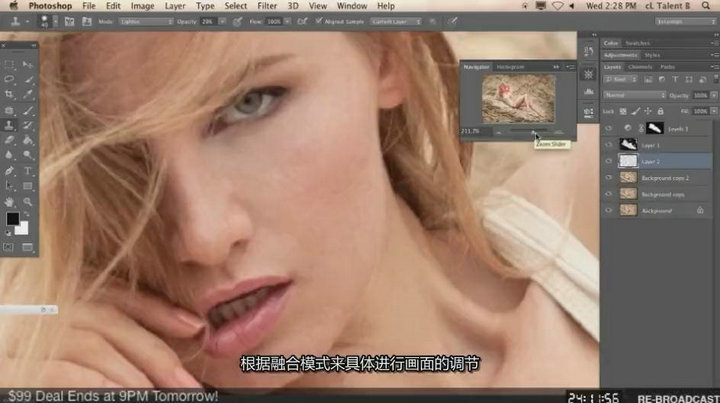Select the Blur tool
Image resolution: width=720 pixels, height=403 pixels.
9,155
